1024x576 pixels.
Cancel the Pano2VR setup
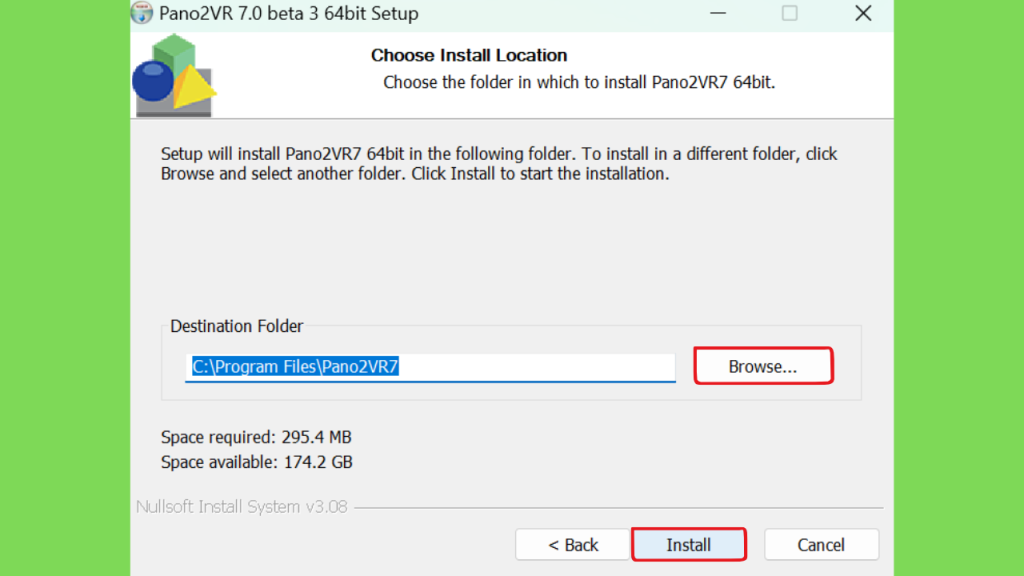coord(821,545)
